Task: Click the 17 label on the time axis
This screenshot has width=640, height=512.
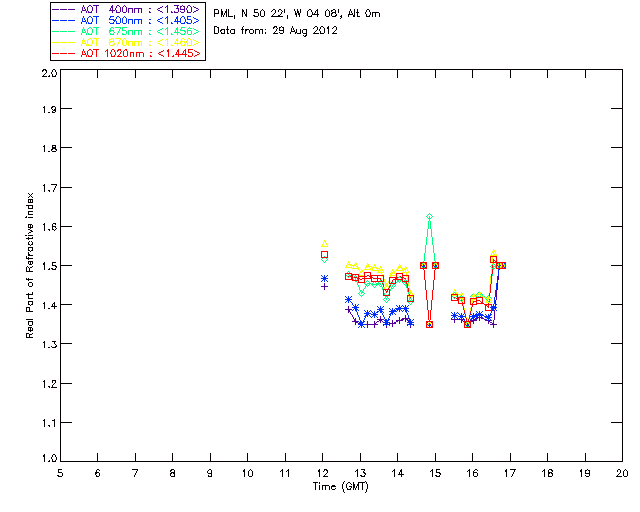Action: (x=510, y=473)
